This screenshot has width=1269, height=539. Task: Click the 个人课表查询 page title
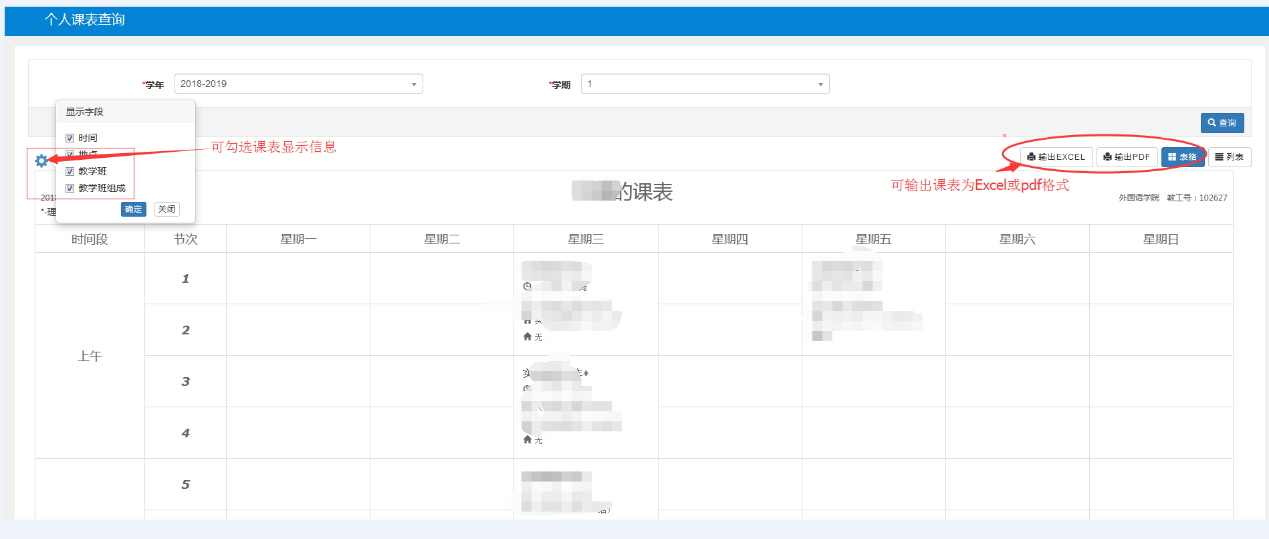tap(85, 20)
